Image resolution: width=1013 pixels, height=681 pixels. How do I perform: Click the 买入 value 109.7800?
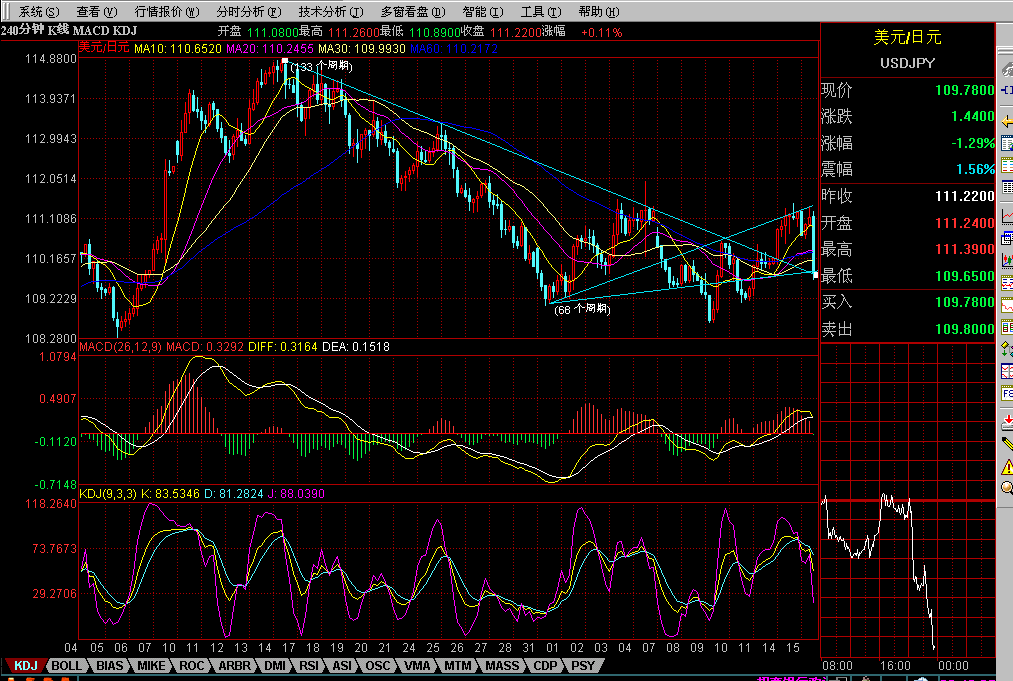(x=965, y=302)
